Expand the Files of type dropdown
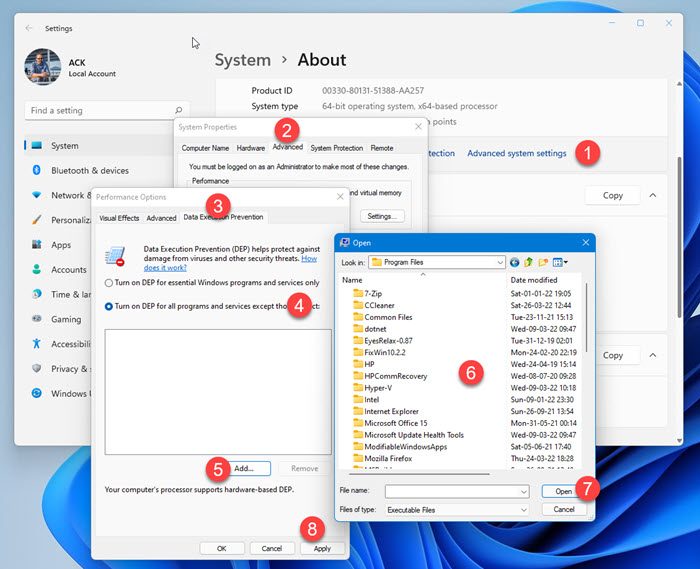Image resolution: width=700 pixels, height=569 pixels. click(523, 509)
